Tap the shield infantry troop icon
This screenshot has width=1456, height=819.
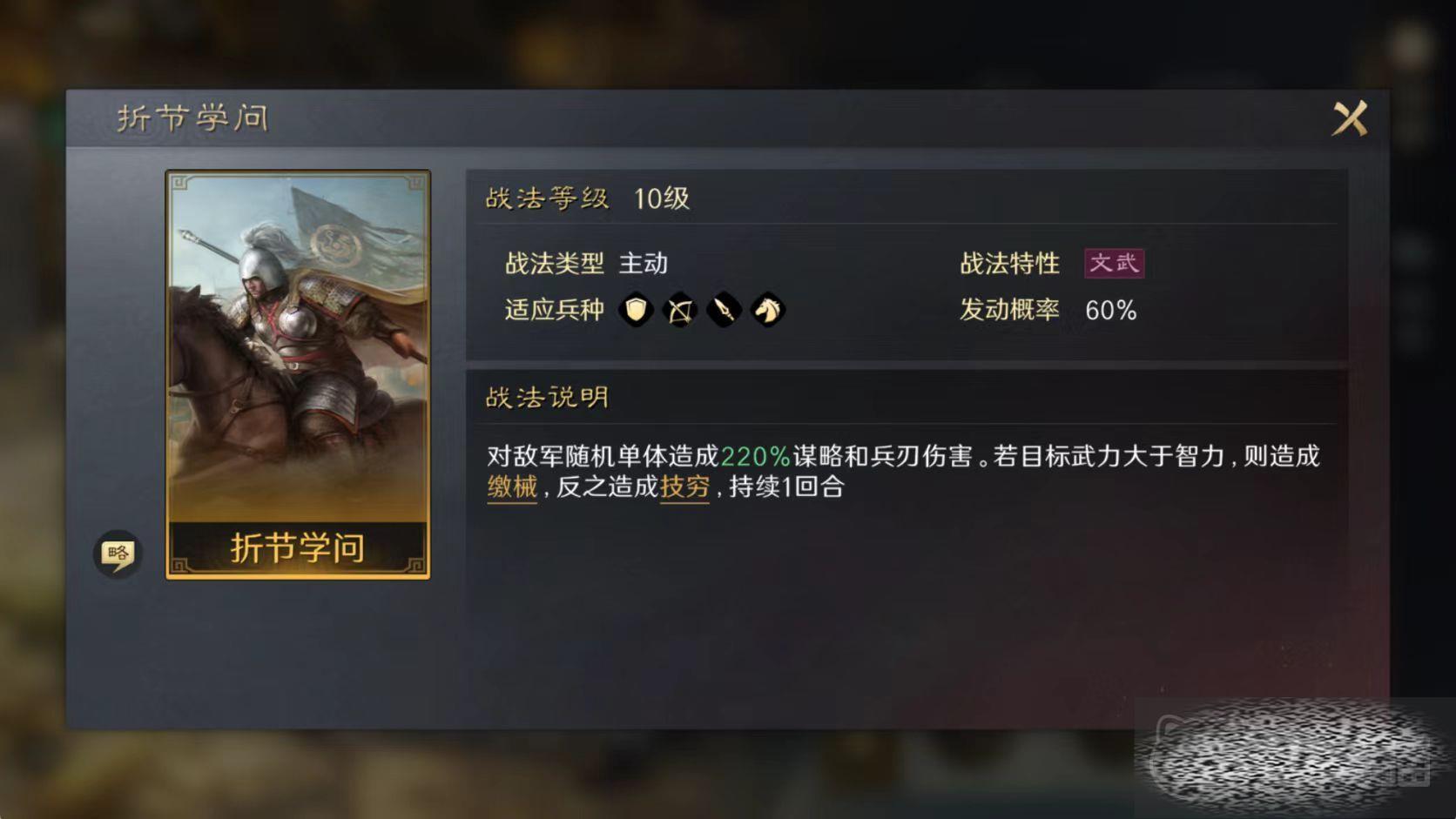(x=636, y=310)
